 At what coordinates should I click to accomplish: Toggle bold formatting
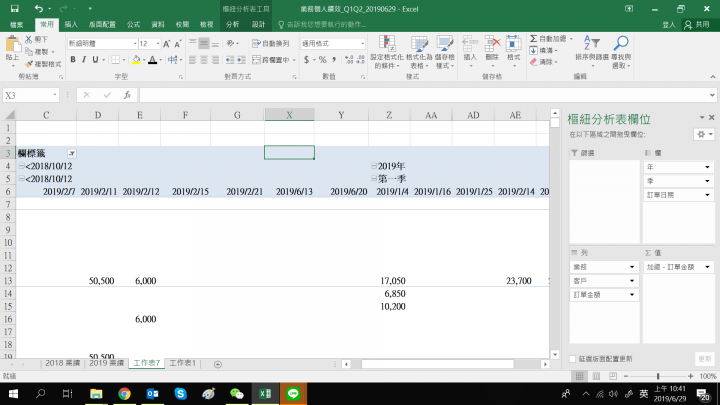point(73,60)
